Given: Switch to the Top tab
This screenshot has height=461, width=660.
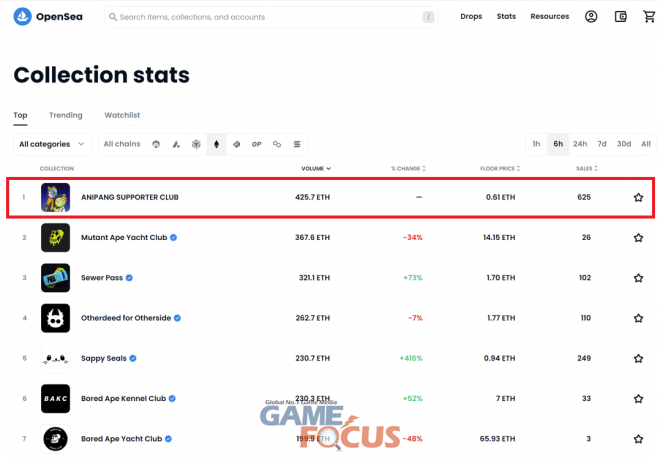Looking at the screenshot, I should 20,115.
